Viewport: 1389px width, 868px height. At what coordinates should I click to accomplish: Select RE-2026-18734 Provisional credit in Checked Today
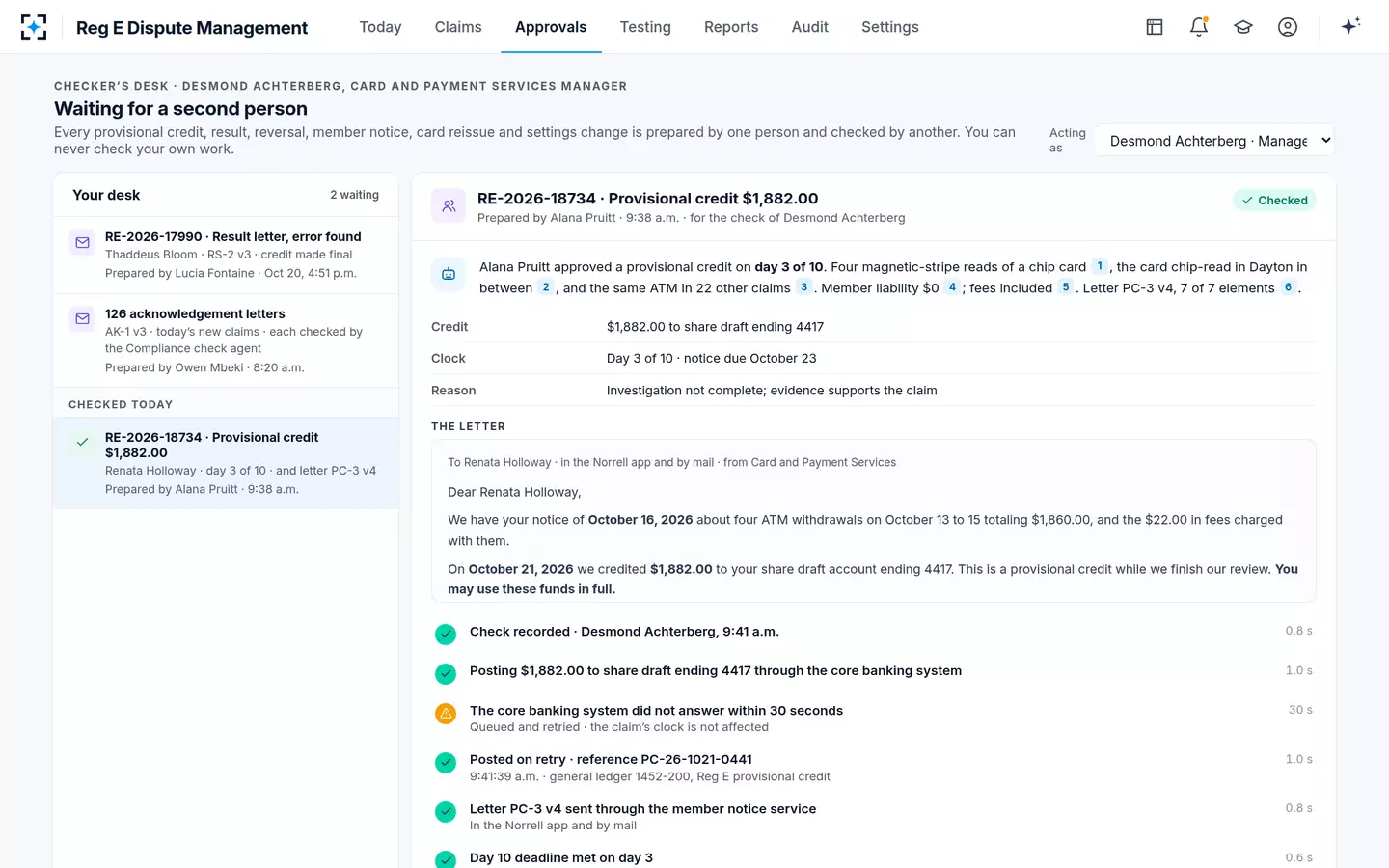pyautogui.click(x=226, y=463)
